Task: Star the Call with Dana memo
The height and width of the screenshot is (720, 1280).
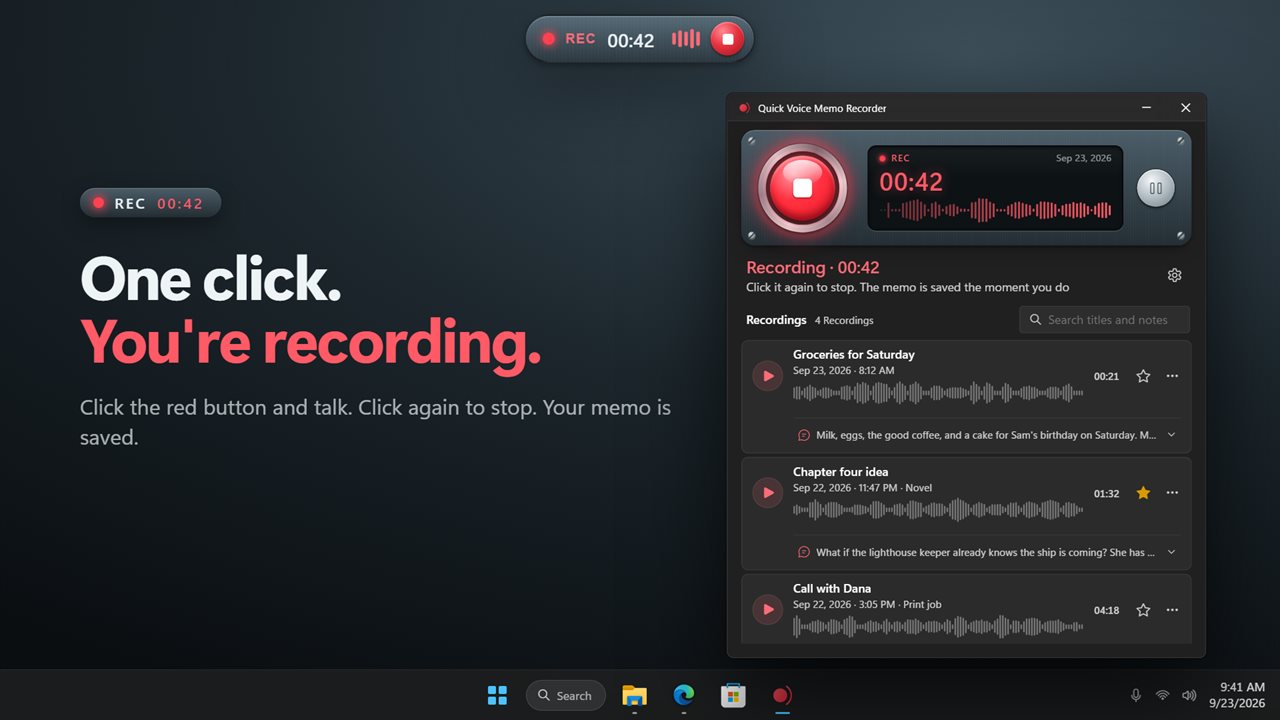Action: pyautogui.click(x=1143, y=610)
